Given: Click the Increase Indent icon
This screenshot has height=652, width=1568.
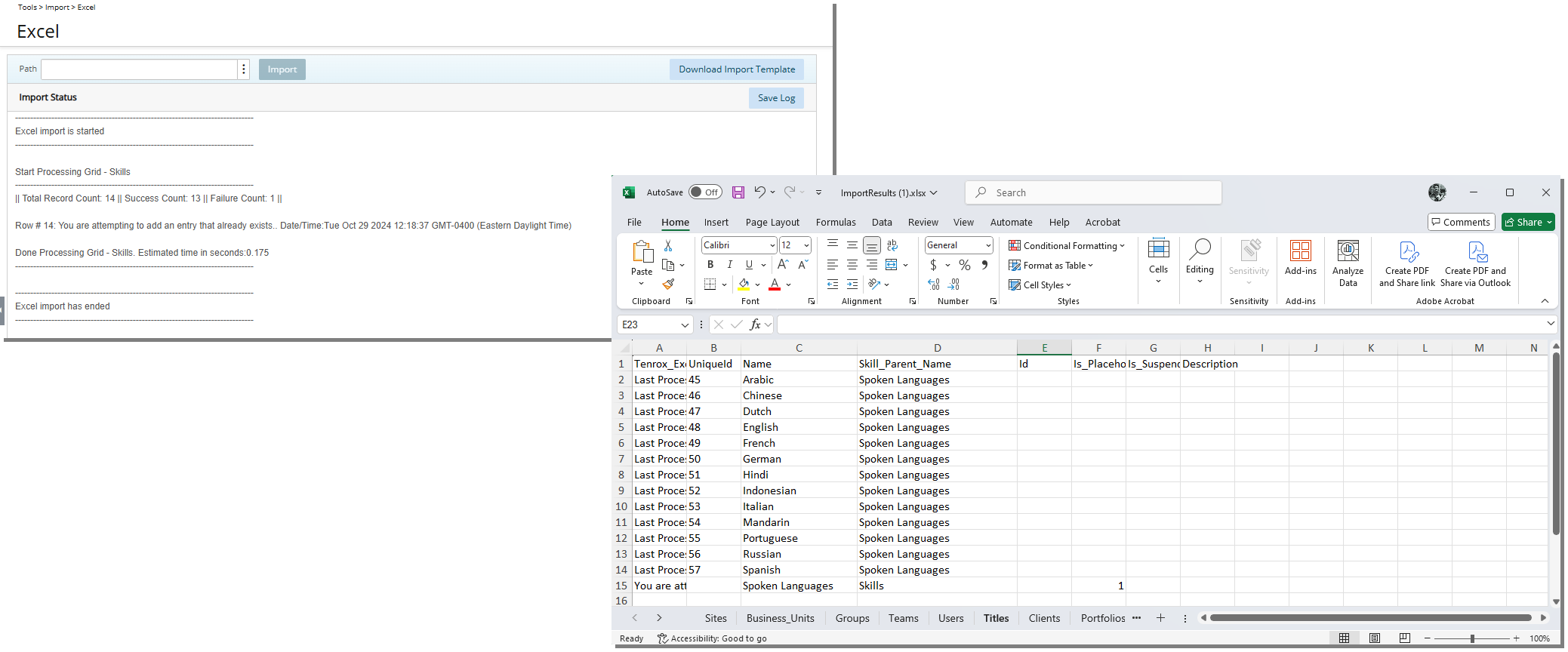Looking at the screenshot, I should 852,284.
